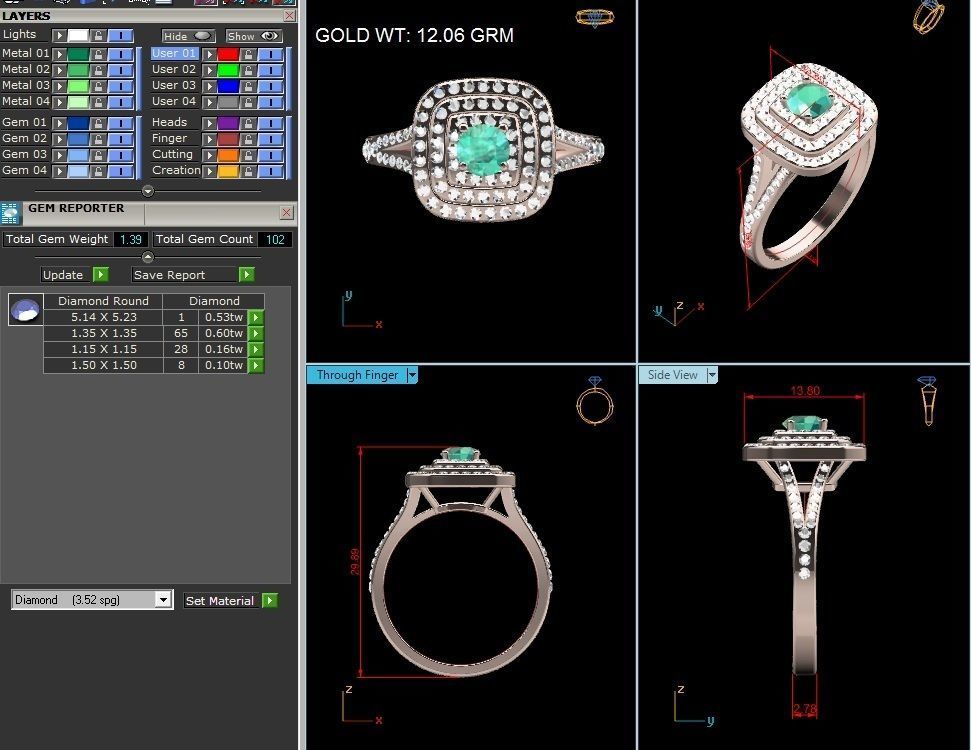Click the Set Material button
The height and width of the screenshot is (750, 971).
tap(222, 600)
